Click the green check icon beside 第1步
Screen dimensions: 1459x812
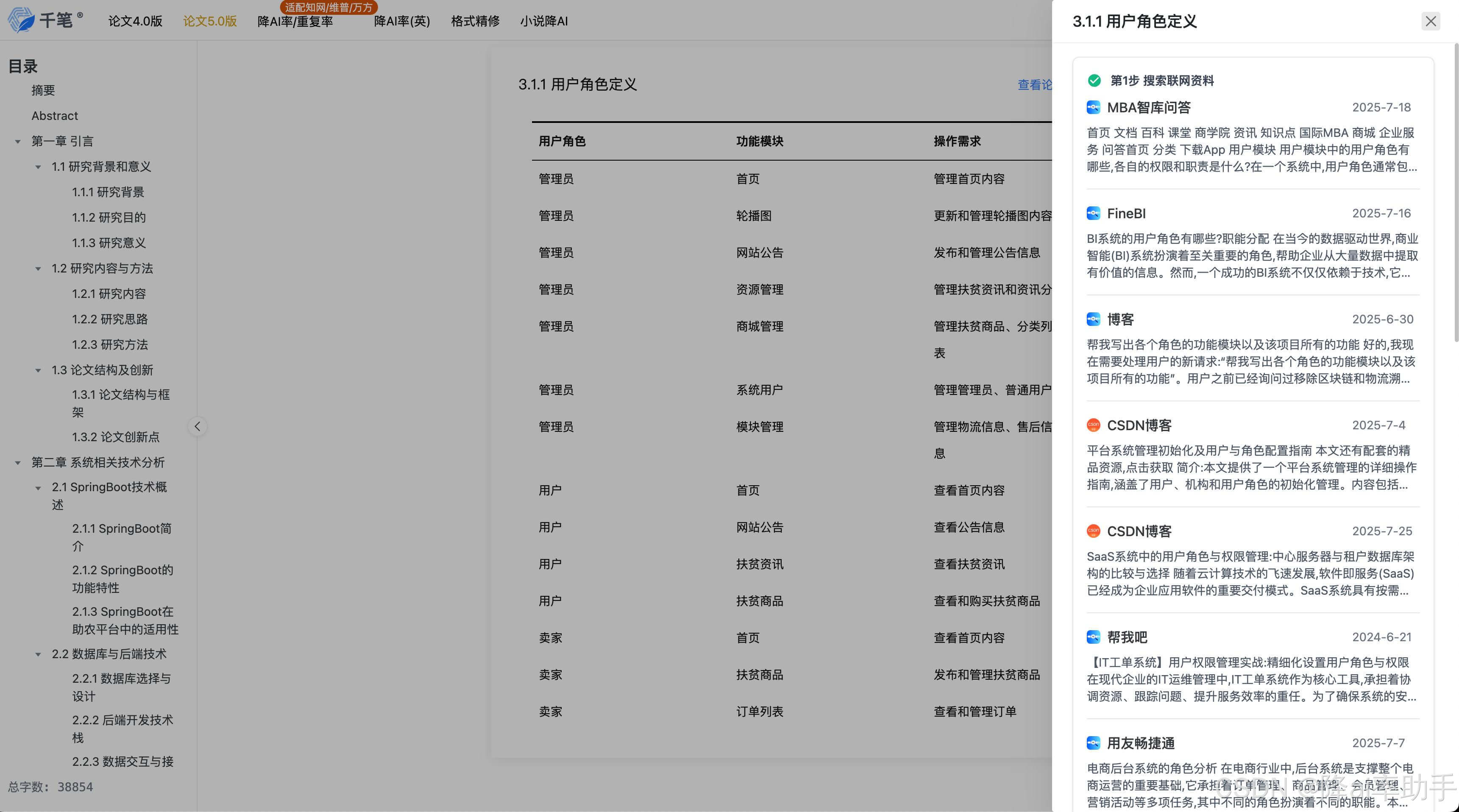(x=1094, y=81)
